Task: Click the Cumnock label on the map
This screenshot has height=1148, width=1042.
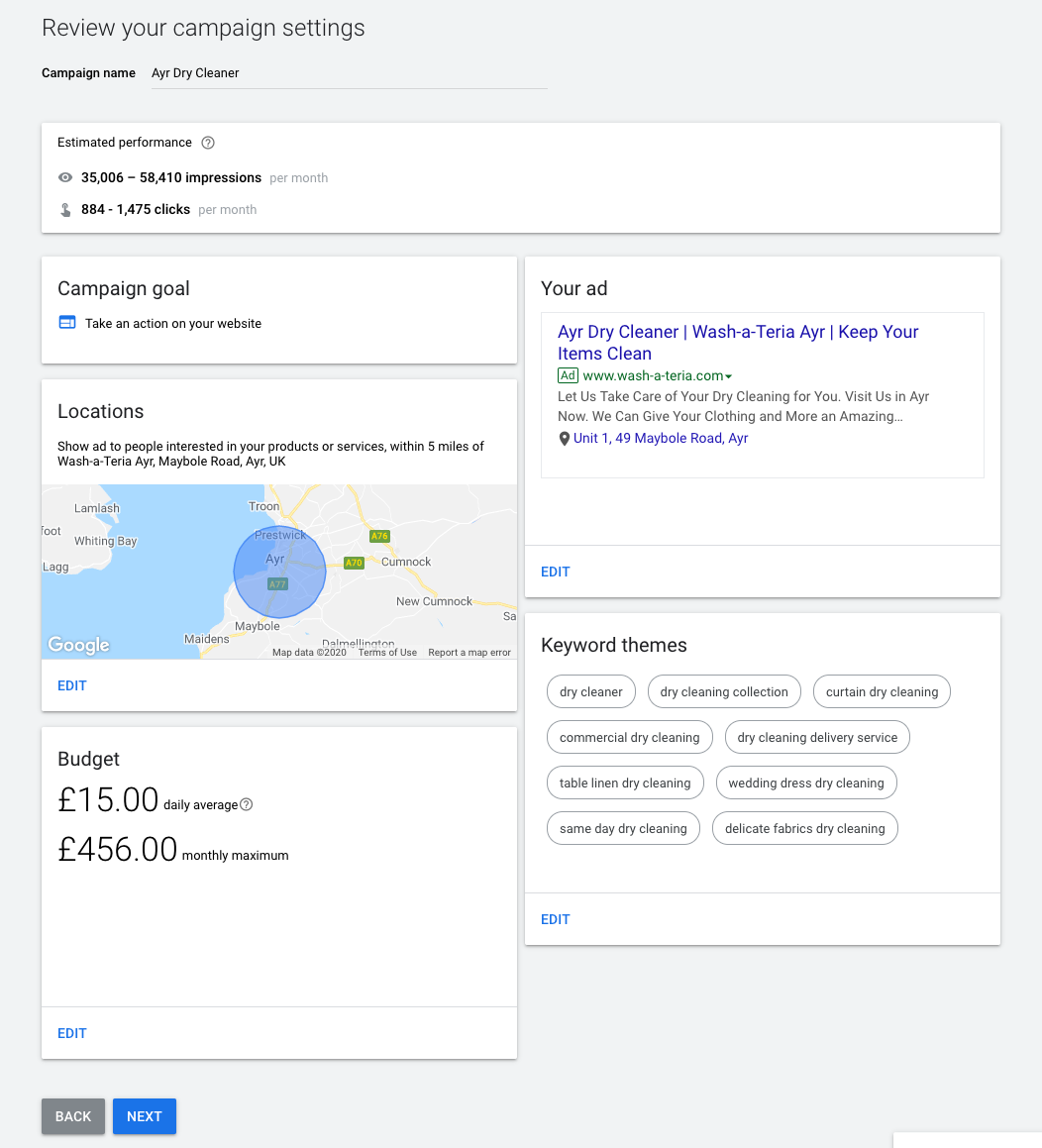Action: click(x=406, y=562)
